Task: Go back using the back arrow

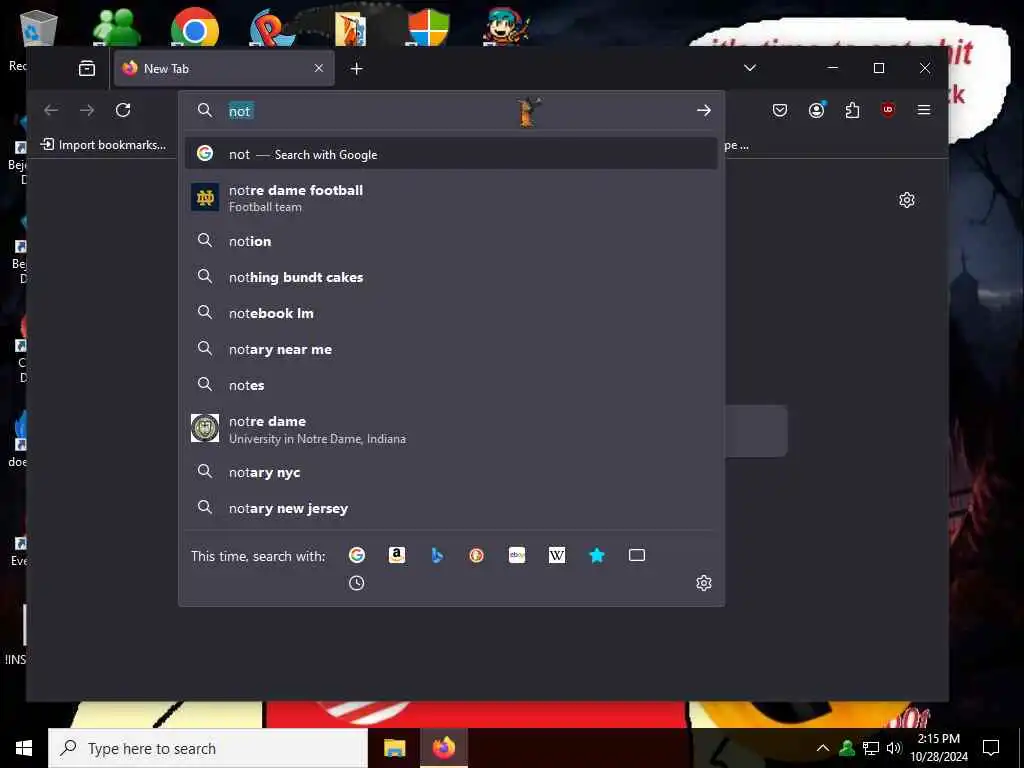Action: pos(51,110)
